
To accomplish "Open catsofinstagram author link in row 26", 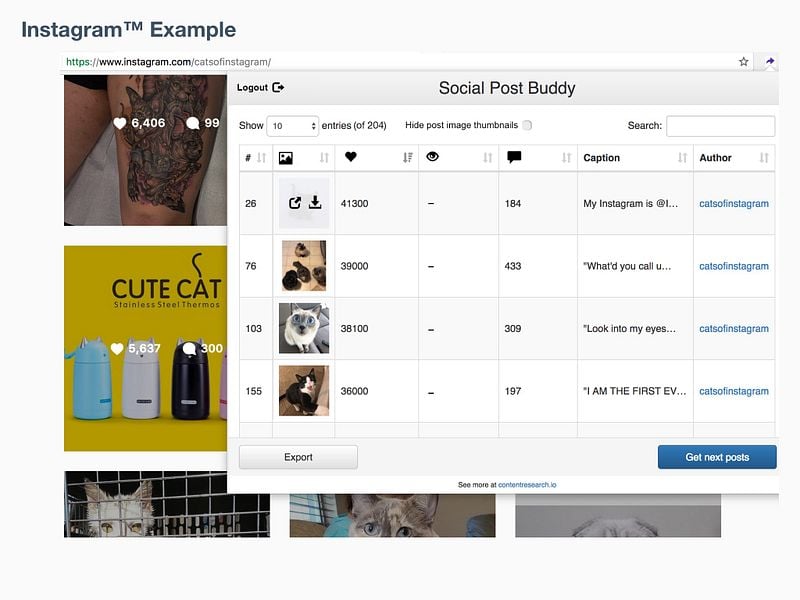I will [734, 204].
